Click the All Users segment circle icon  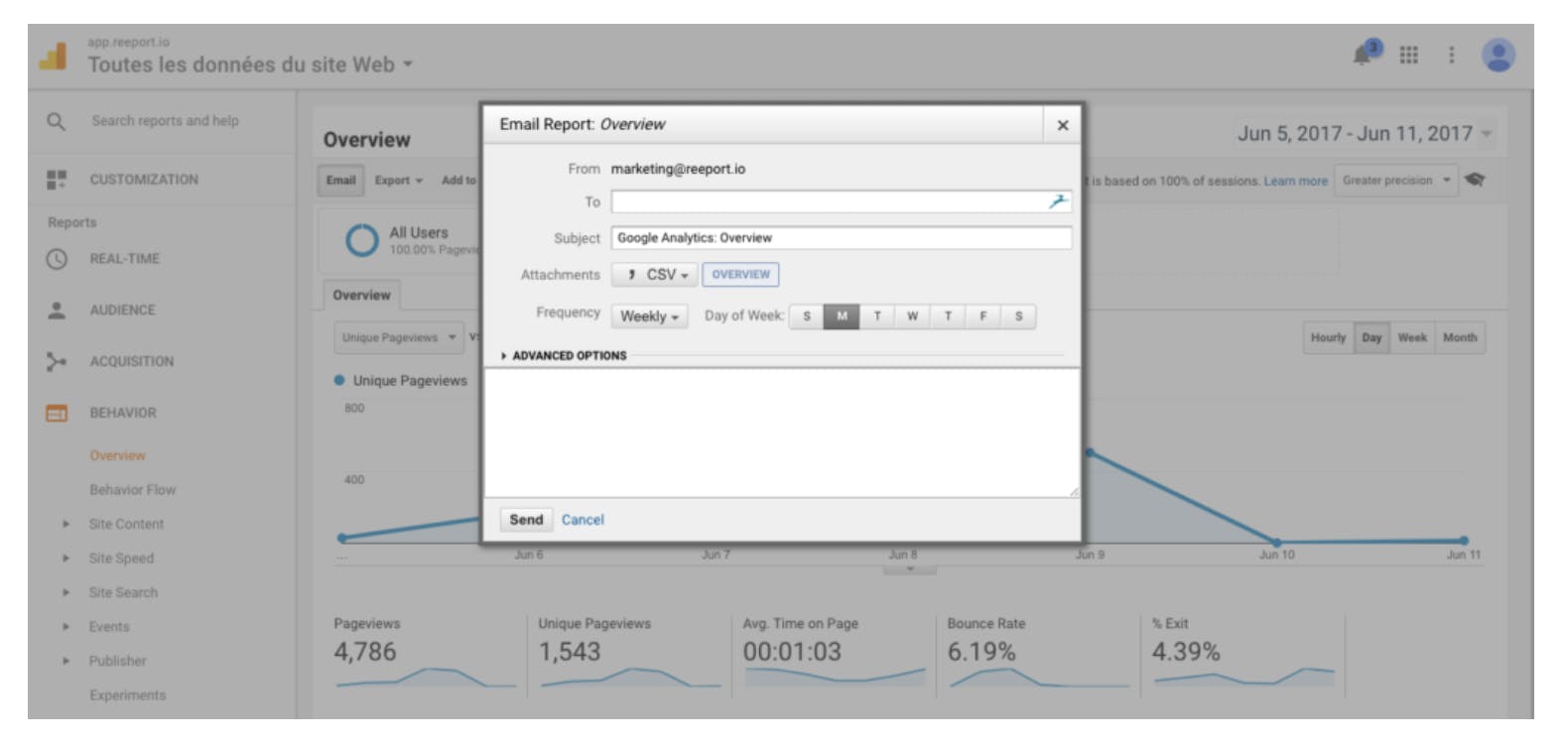click(361, 240)
